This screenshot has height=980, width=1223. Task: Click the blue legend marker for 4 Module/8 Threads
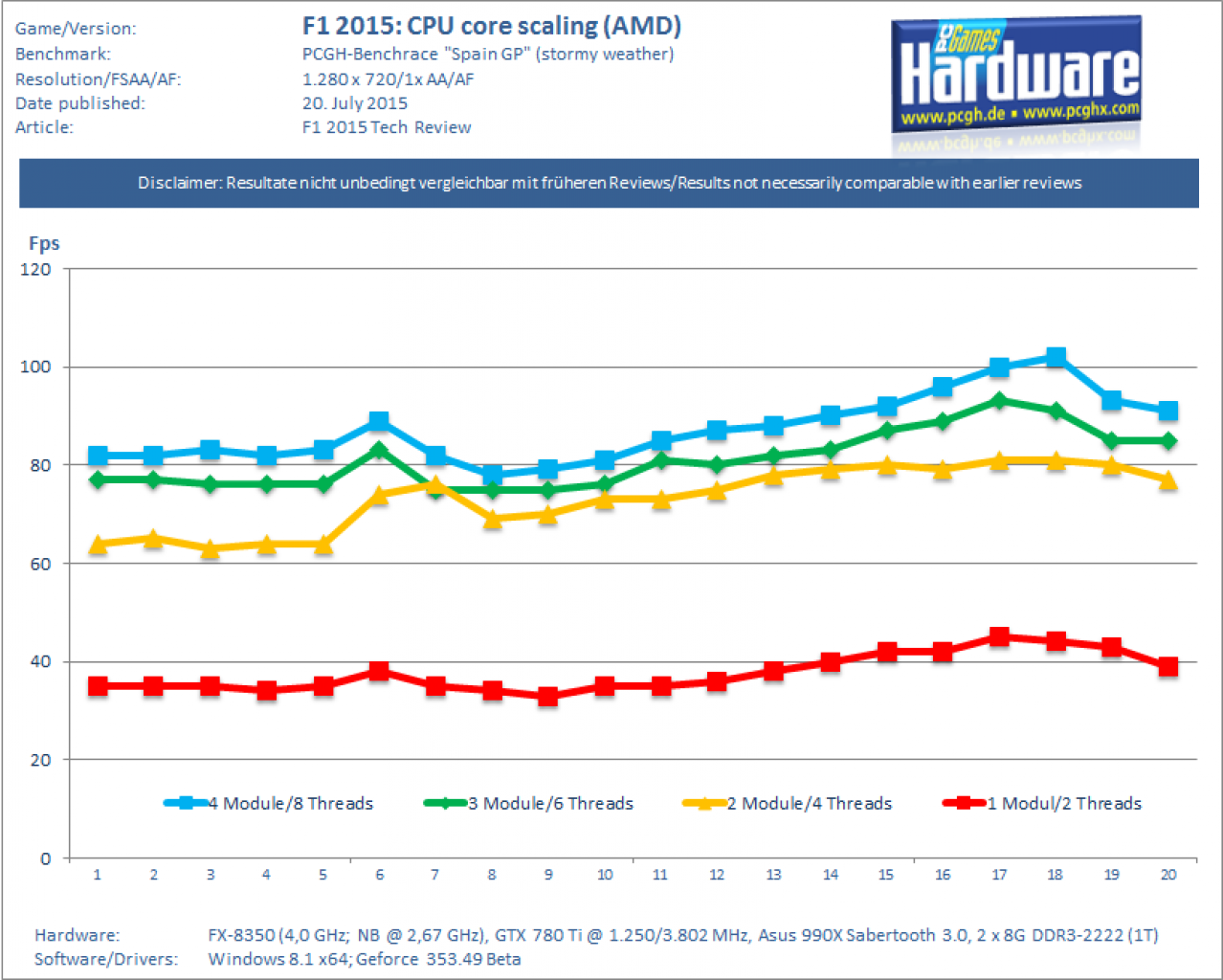[x=186, y=803]
